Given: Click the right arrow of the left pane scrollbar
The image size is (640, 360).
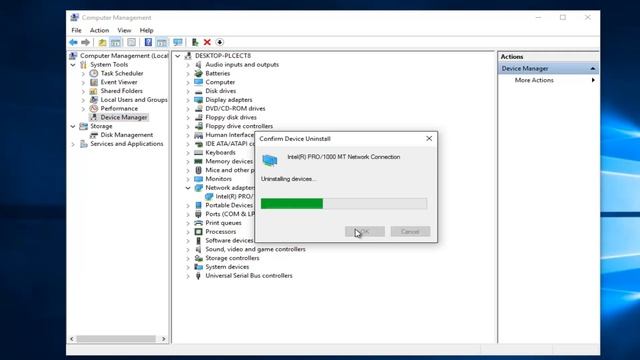Looking at the screenshot, I should [164, 339].
